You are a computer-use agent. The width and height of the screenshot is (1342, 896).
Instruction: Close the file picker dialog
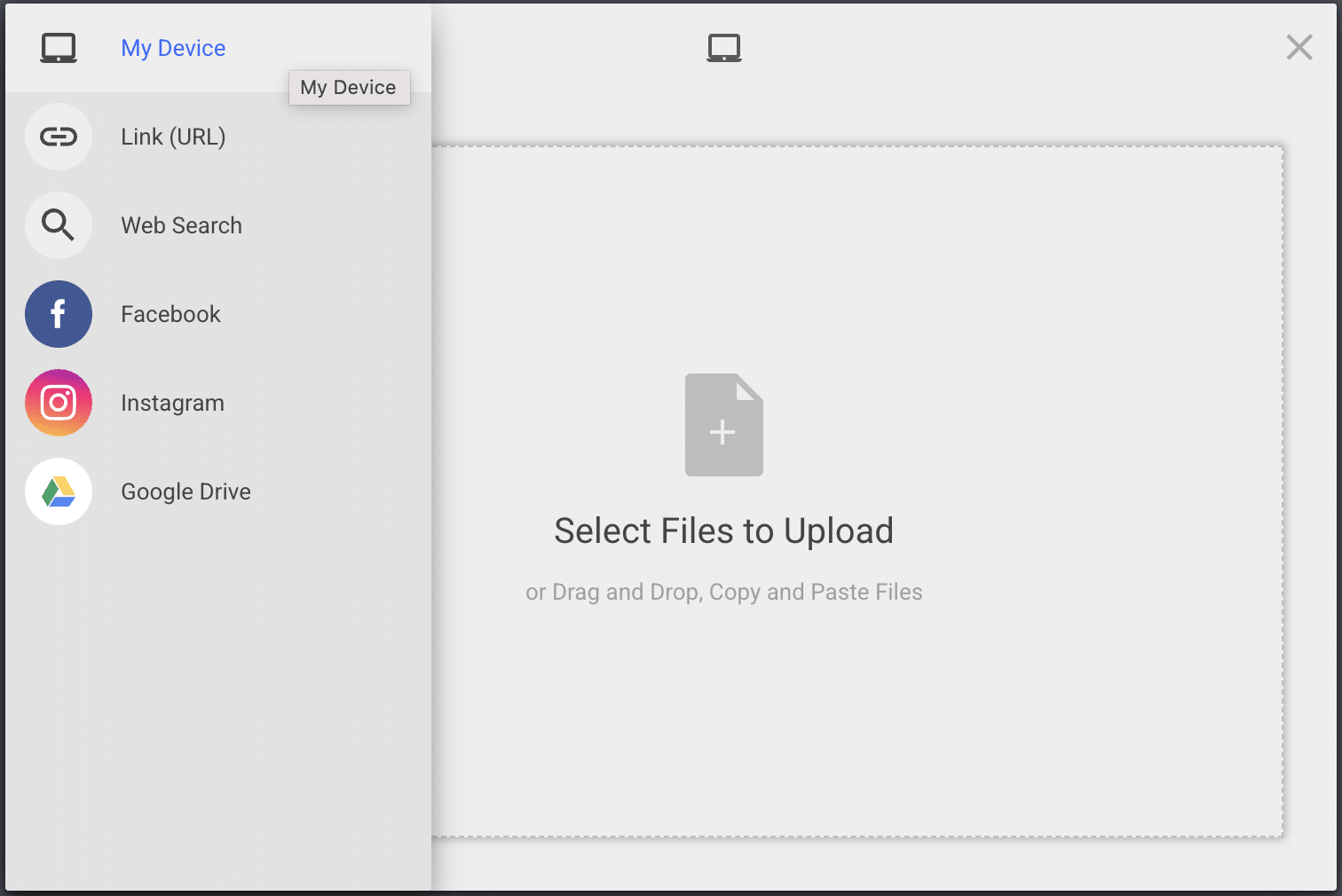[x=1299, y=47]
